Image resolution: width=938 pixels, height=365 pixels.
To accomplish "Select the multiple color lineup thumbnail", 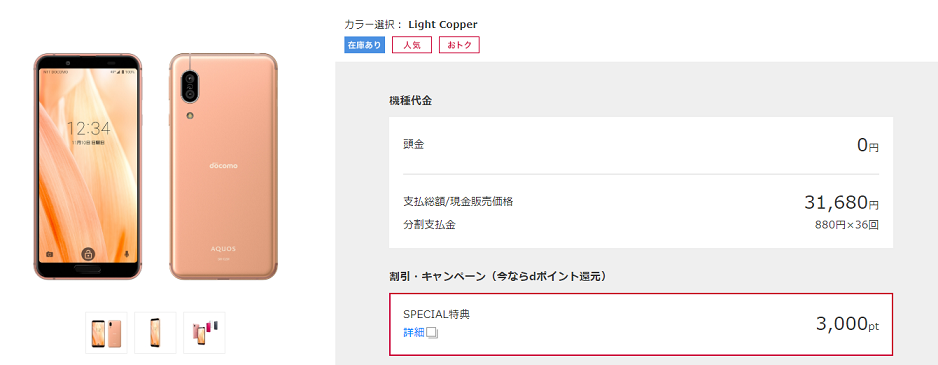I will [205, 333].
